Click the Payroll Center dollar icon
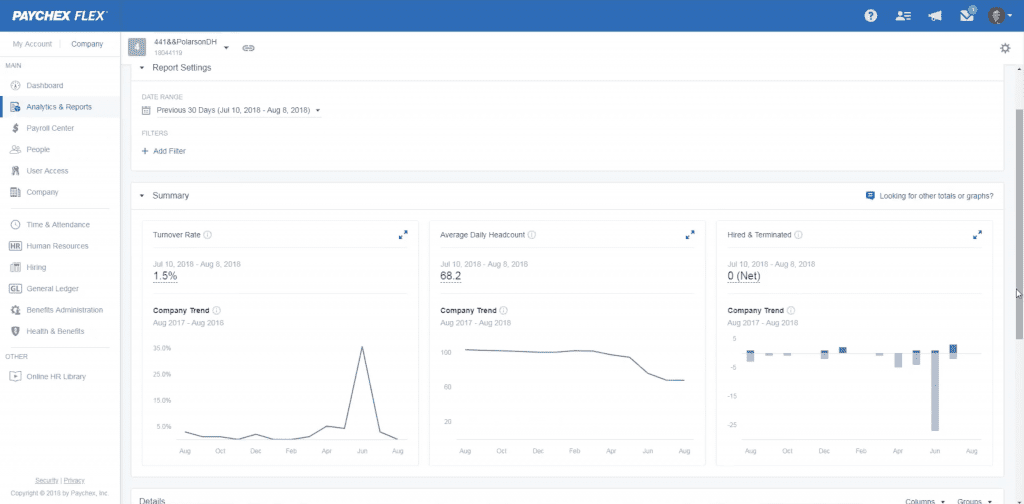Viewport: 1024px width, 504px height. pos(16,129)
